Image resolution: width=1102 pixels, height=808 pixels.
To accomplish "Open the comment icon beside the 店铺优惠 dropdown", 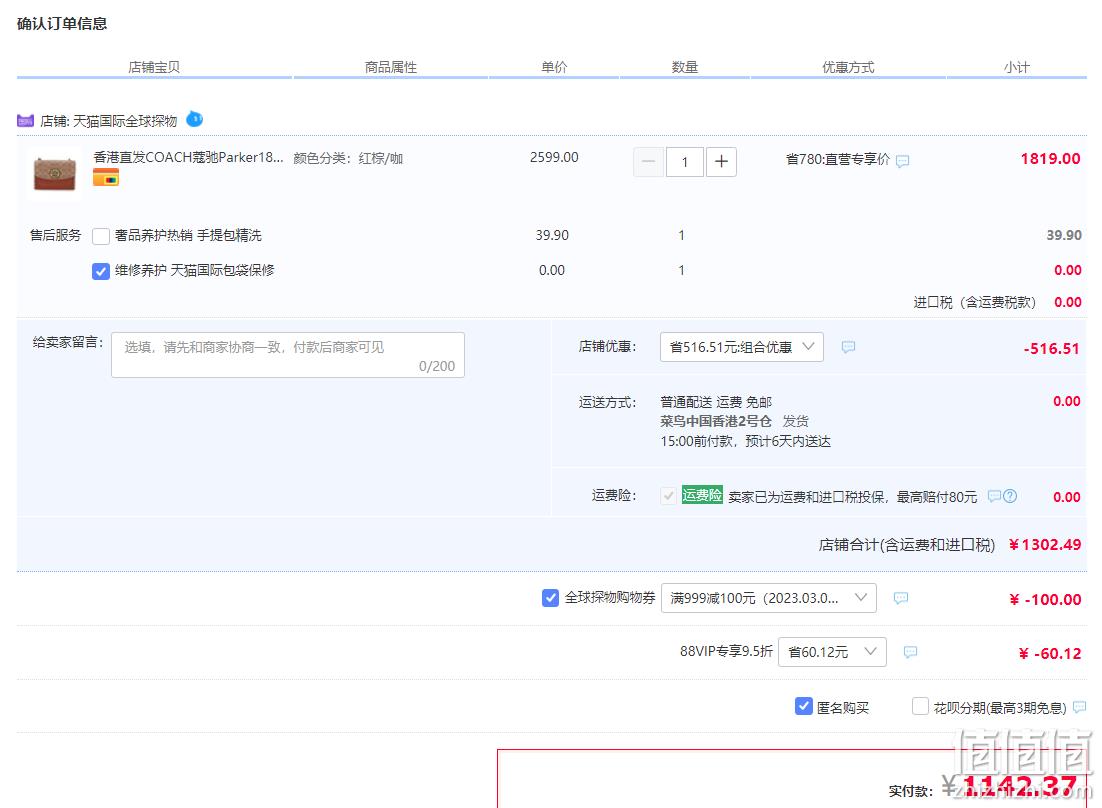I will click(848, 347).
